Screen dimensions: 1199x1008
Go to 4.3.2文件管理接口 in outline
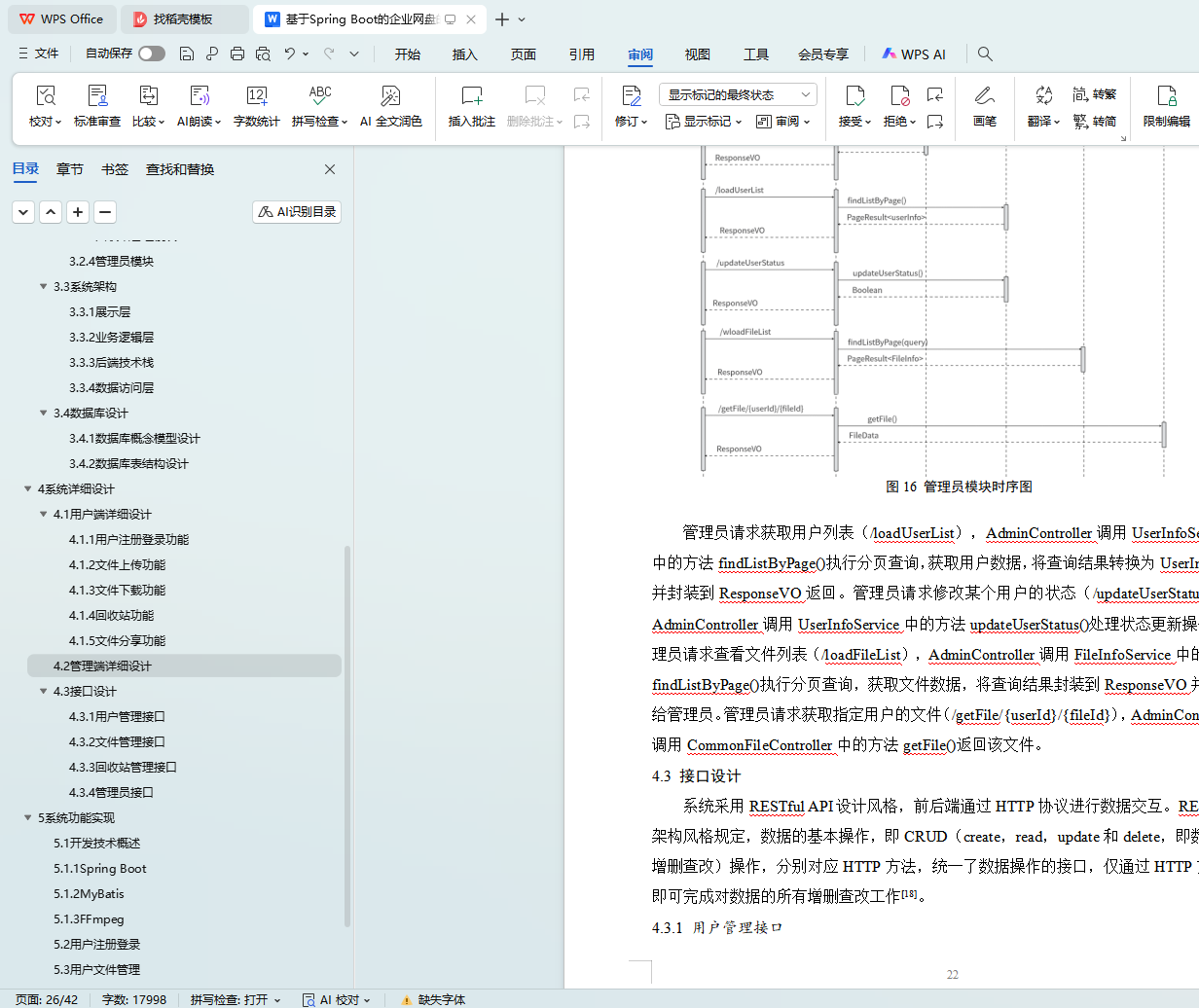pos(117,742)
